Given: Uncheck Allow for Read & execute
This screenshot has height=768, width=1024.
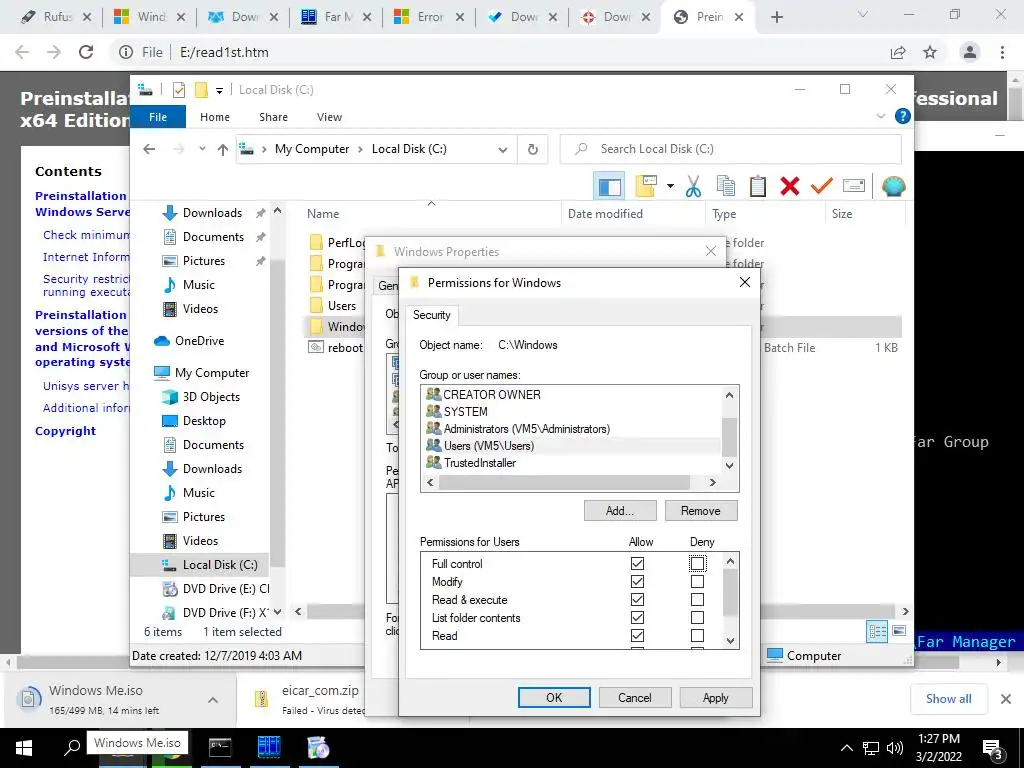Looking at the screenshot, I should [x=637, y=600].
